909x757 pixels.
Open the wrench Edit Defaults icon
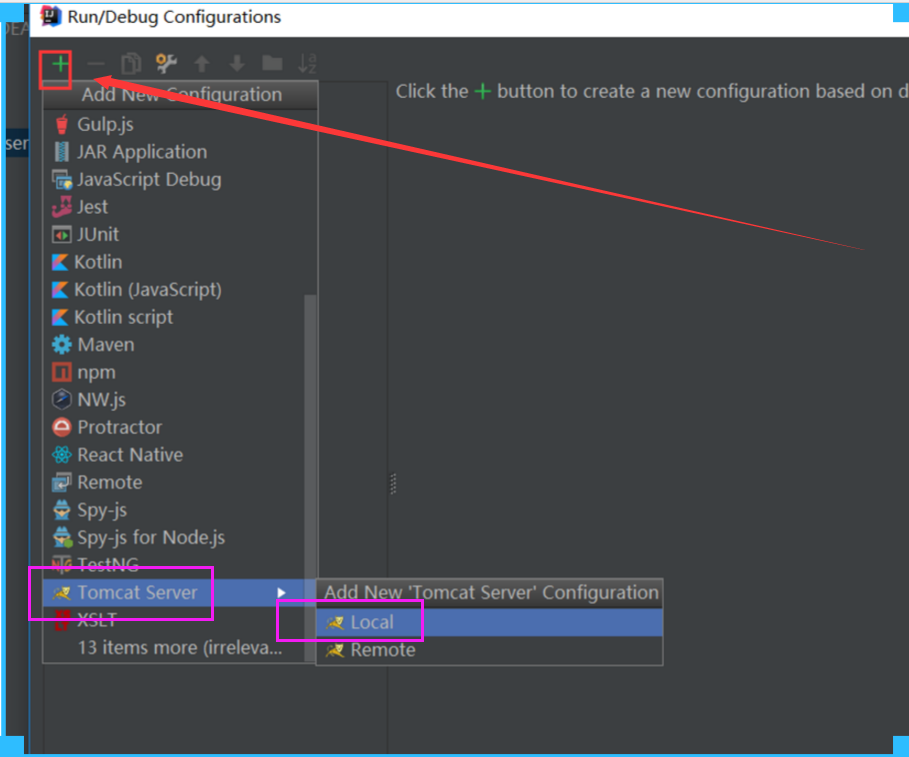tap(166, 64)
